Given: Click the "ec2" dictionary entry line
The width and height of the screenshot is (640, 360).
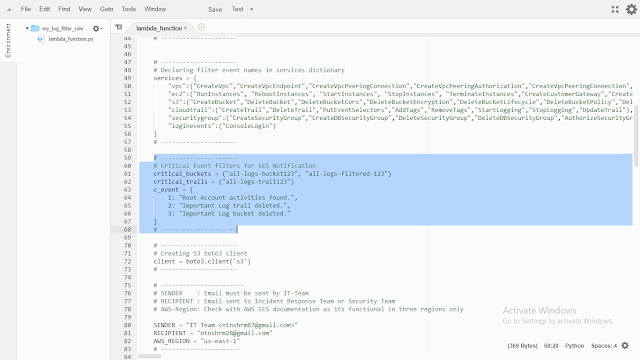Looking at the screenshot, I should (400, 94).
